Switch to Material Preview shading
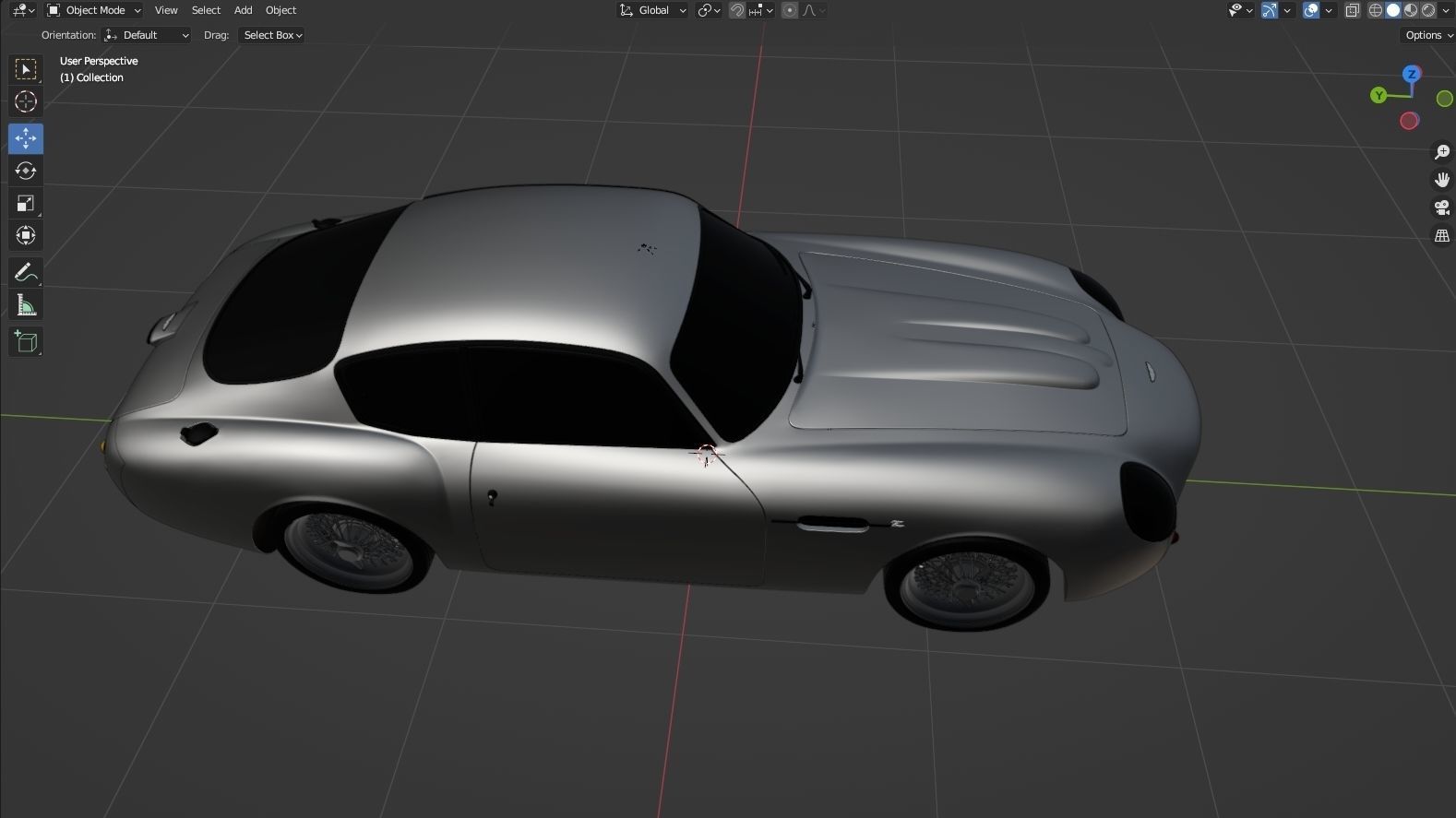 click(x=1411, y=10)
